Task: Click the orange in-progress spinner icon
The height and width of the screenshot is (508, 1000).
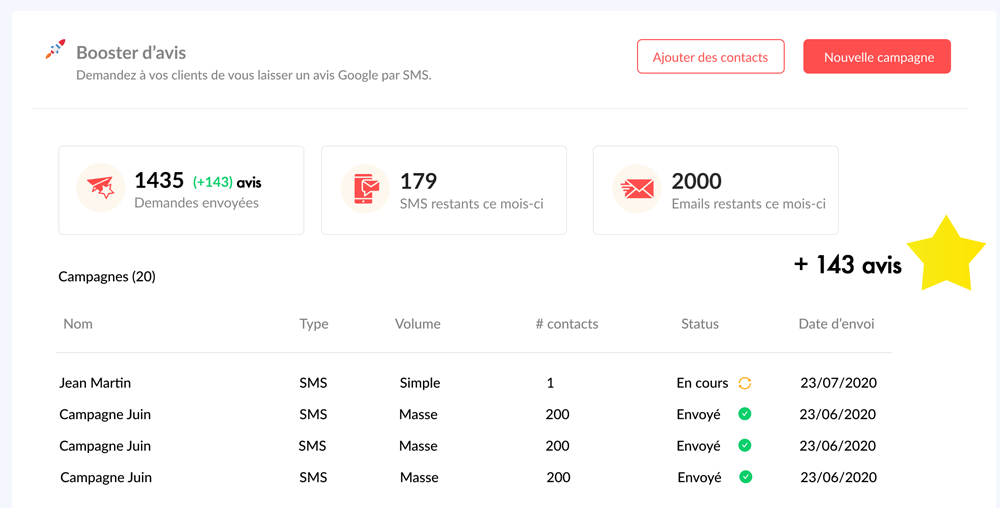Action: point(745,383)
